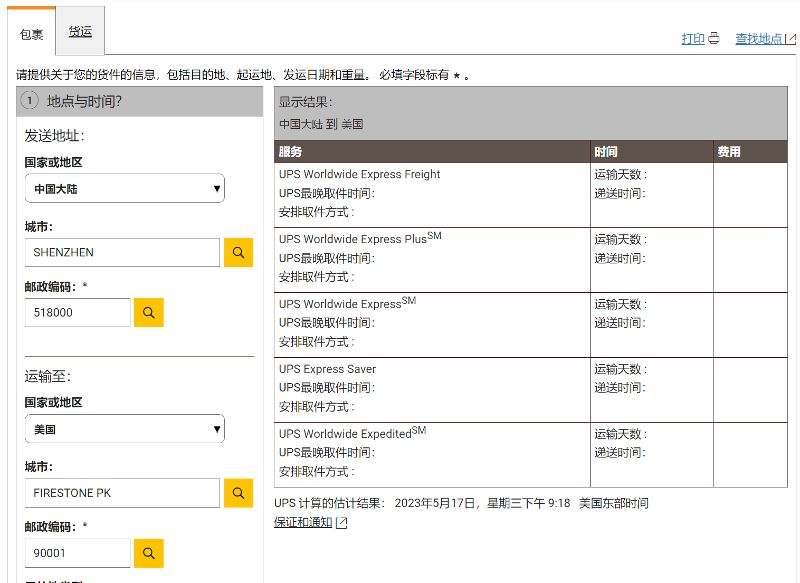
Task: Click the 运输至 heading
Action: [x=47, y=376]
